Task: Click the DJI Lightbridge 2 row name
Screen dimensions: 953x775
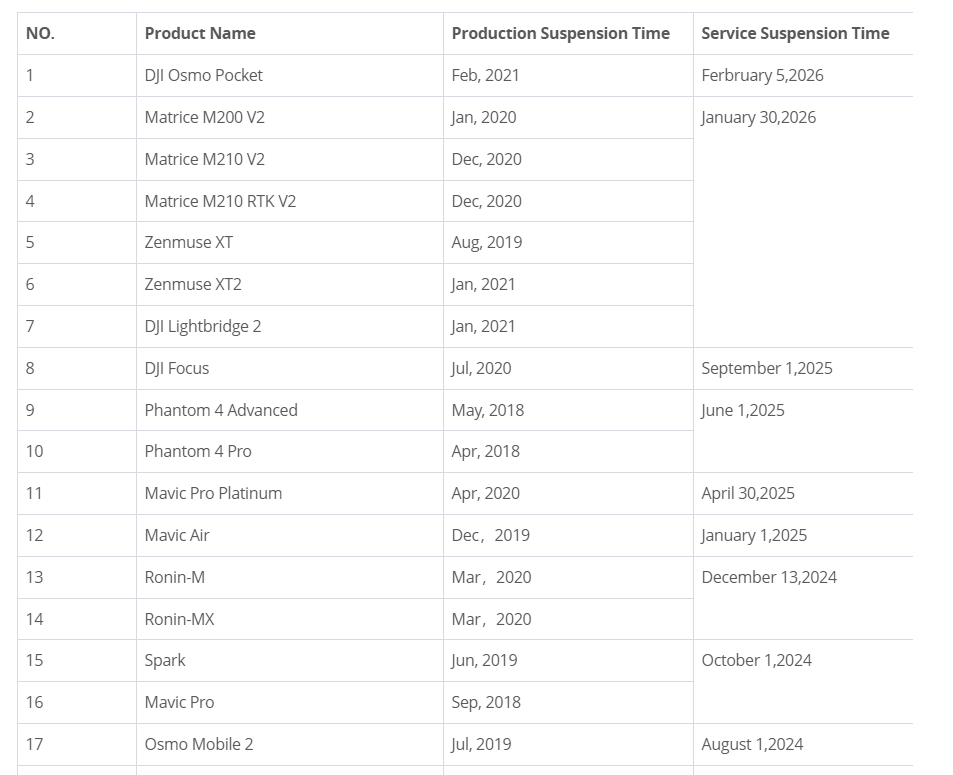Action: click(203, 326)
